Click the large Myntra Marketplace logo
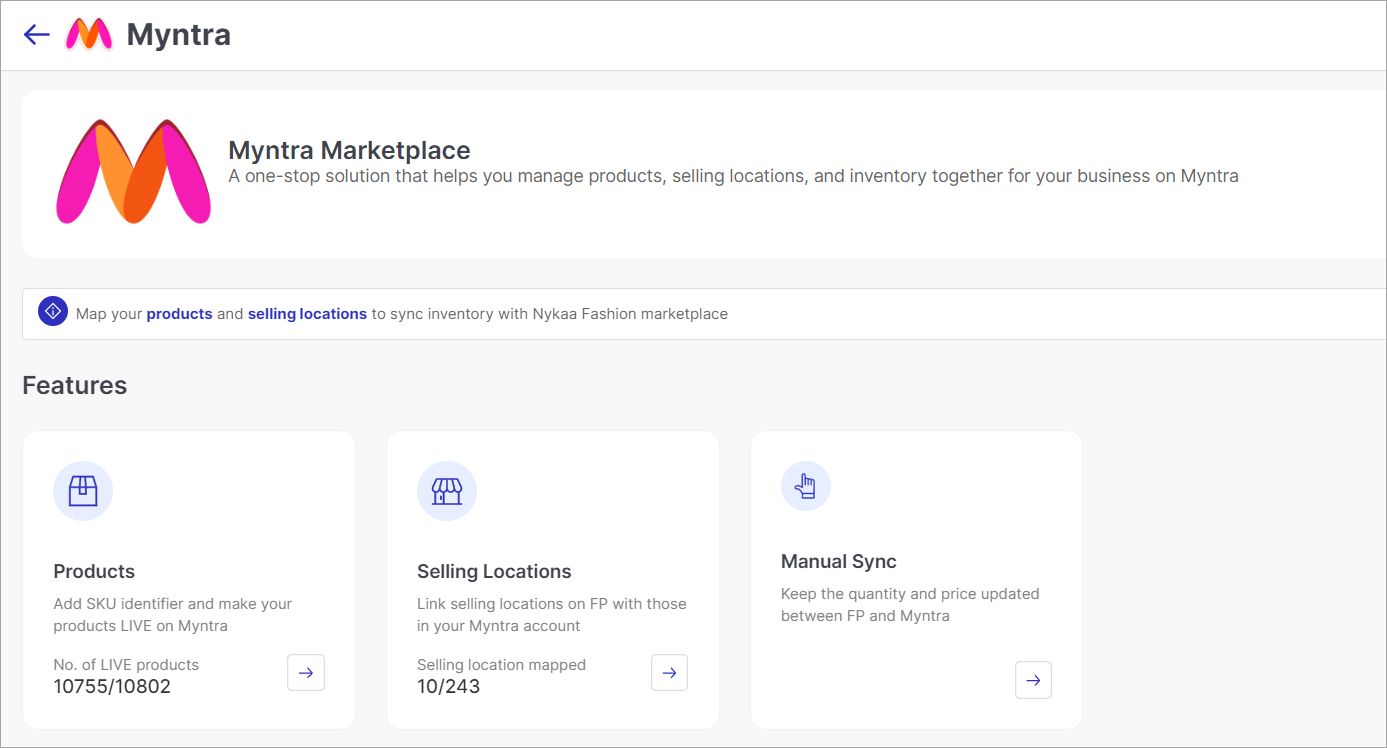 click(133, 173)
